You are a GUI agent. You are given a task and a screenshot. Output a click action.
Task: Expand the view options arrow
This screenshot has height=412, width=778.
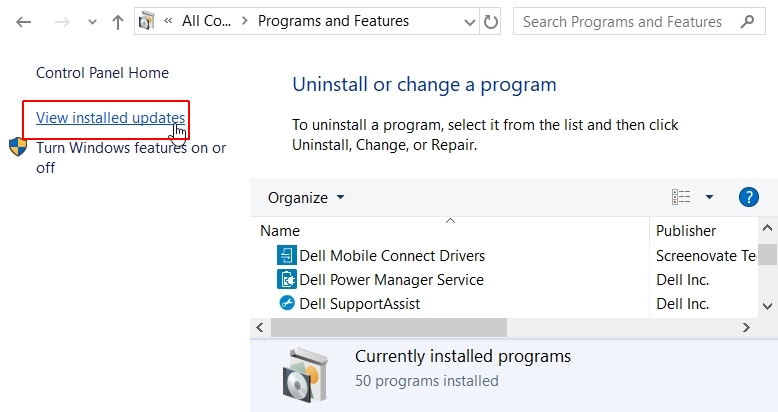(x=710, y=197)
